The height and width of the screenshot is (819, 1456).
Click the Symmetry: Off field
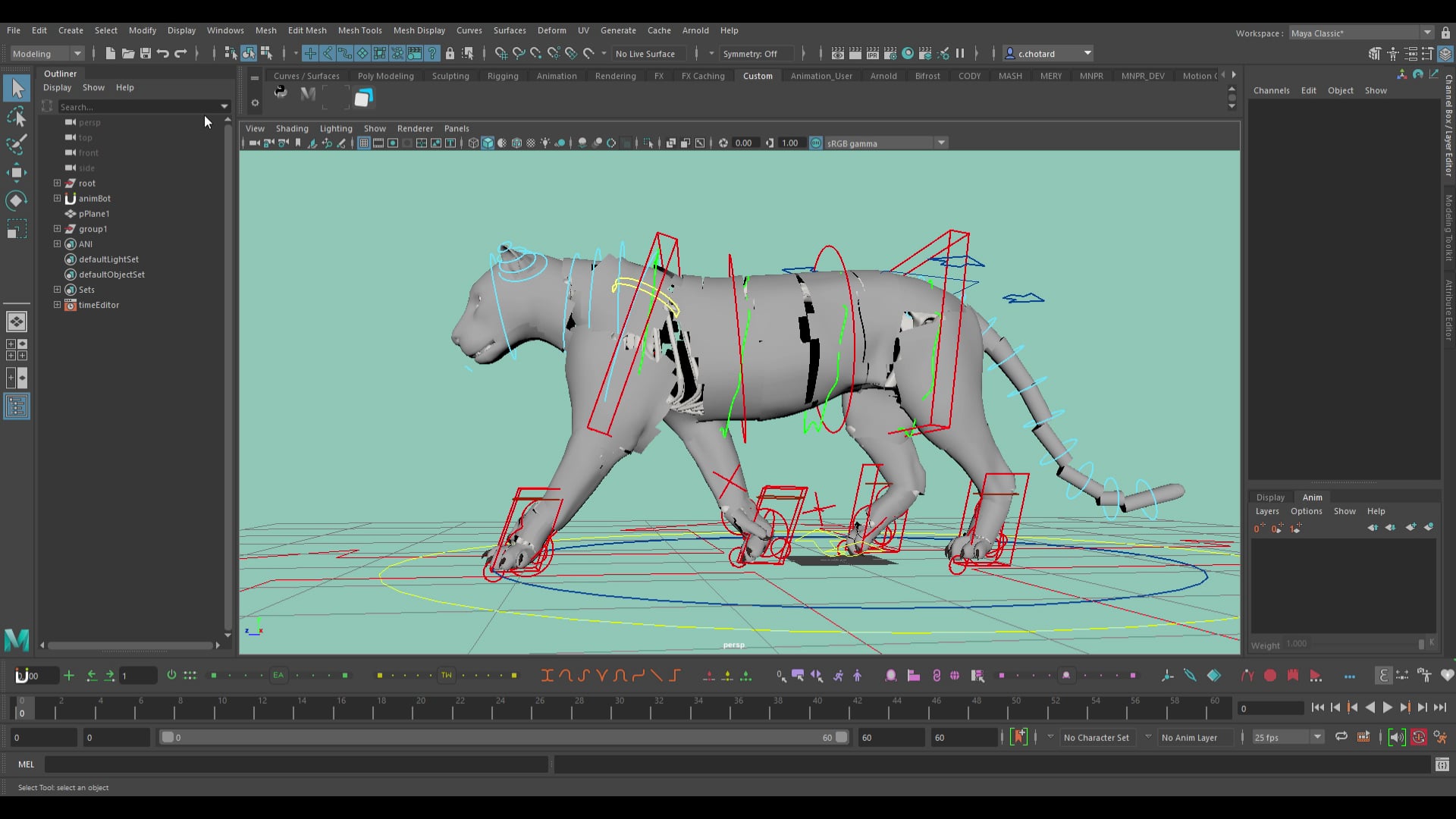(x=758, y=53)
